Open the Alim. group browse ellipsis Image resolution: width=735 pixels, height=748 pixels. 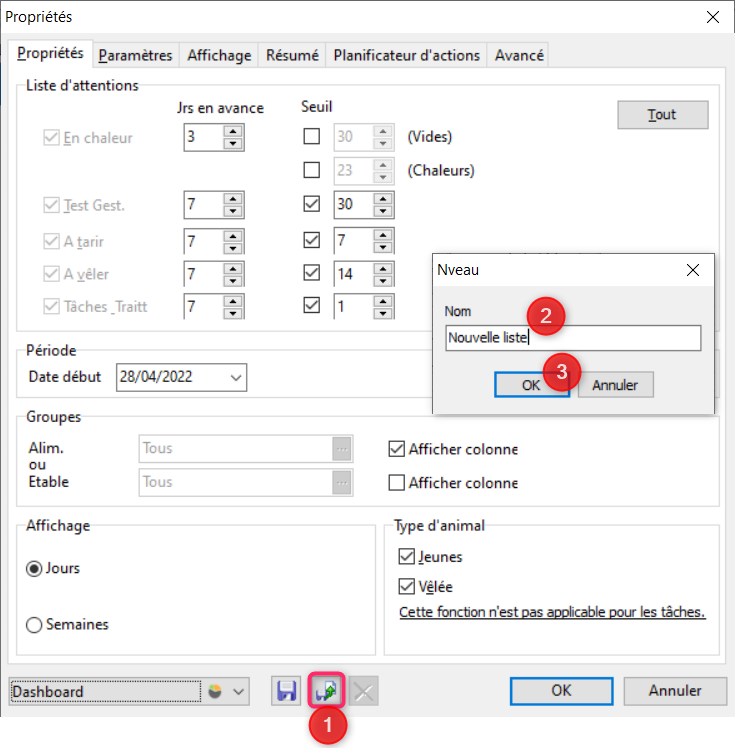(342, 449)
